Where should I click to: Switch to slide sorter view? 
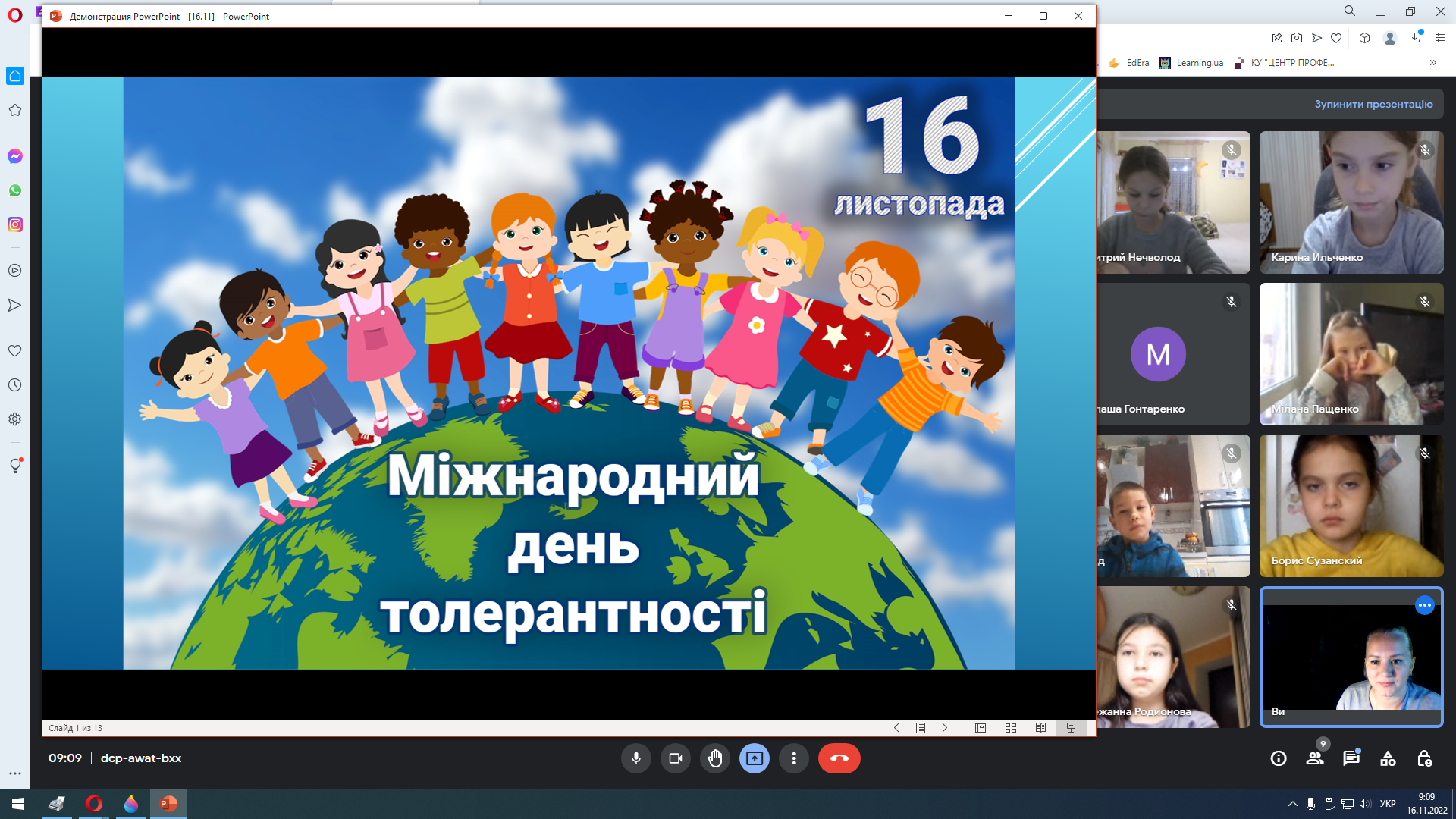(1011, 728)
